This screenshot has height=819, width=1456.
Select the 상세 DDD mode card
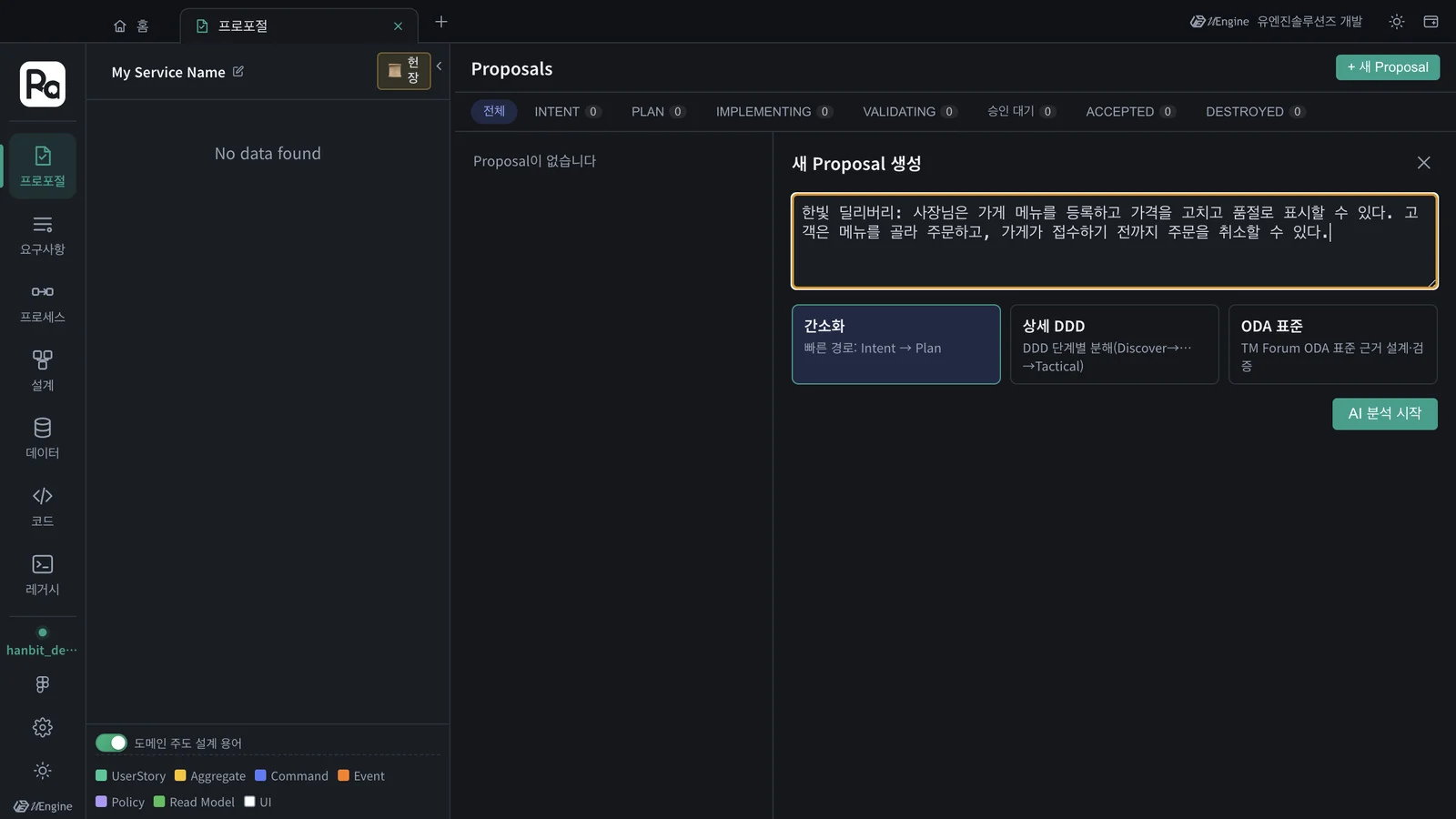coord(1114,344)
